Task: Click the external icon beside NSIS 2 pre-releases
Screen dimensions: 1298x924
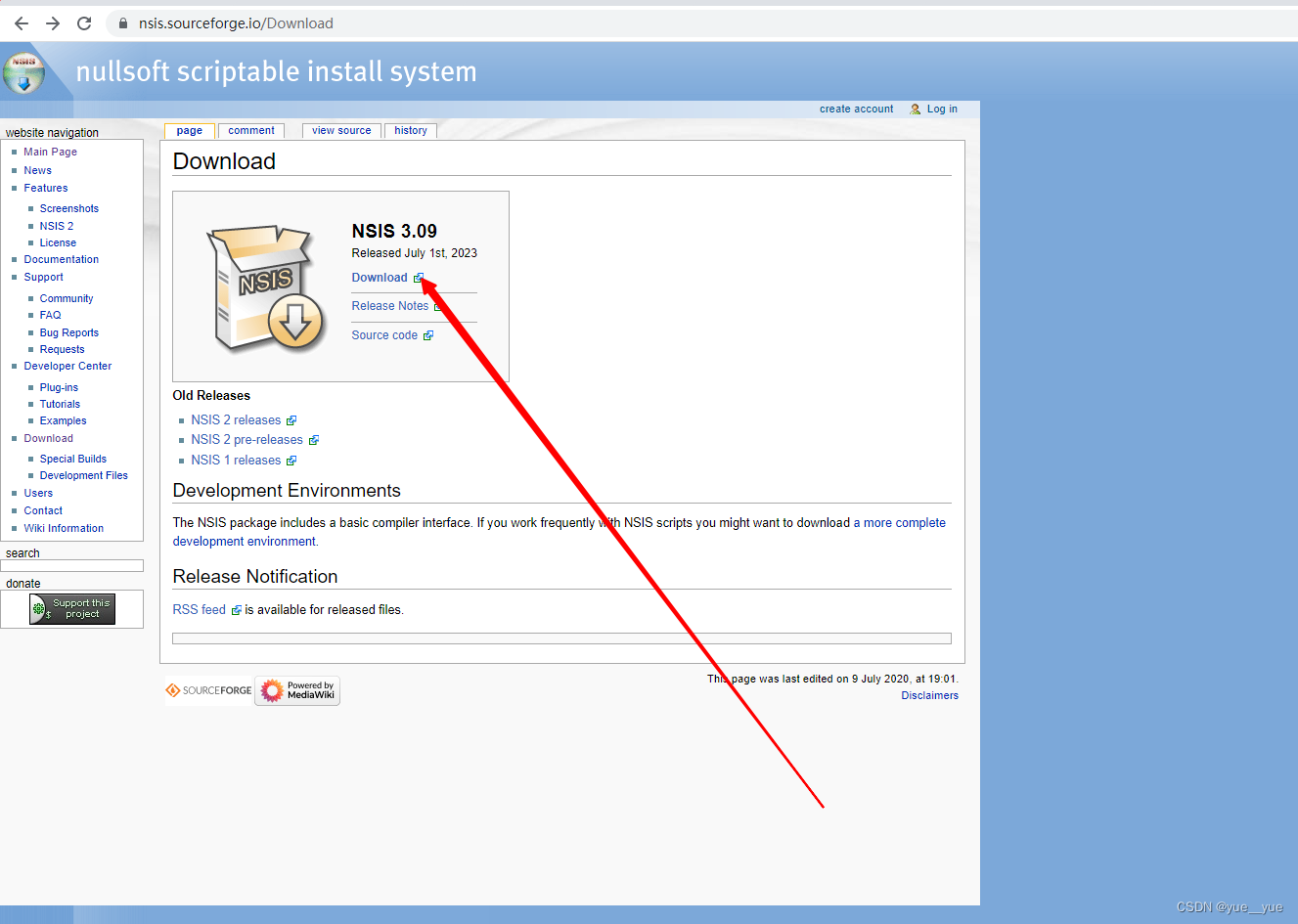Action: click(x=314, y=440)
